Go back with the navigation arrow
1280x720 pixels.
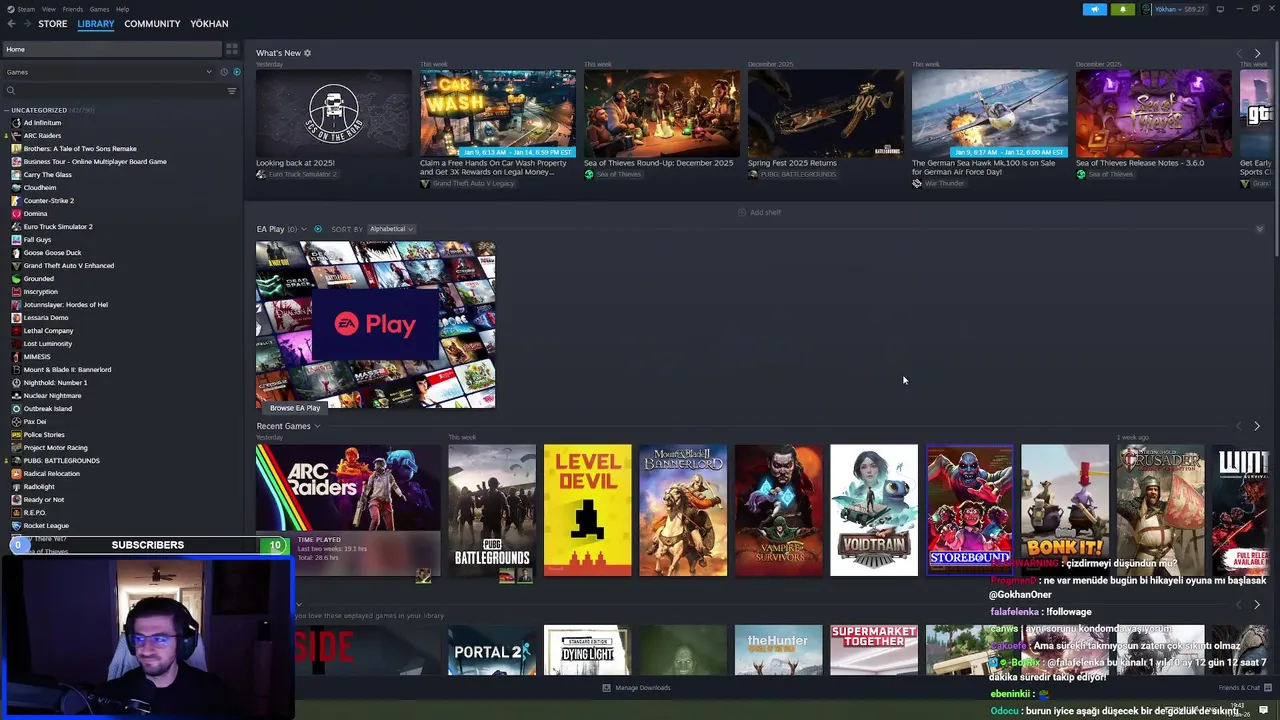(11, 24)
